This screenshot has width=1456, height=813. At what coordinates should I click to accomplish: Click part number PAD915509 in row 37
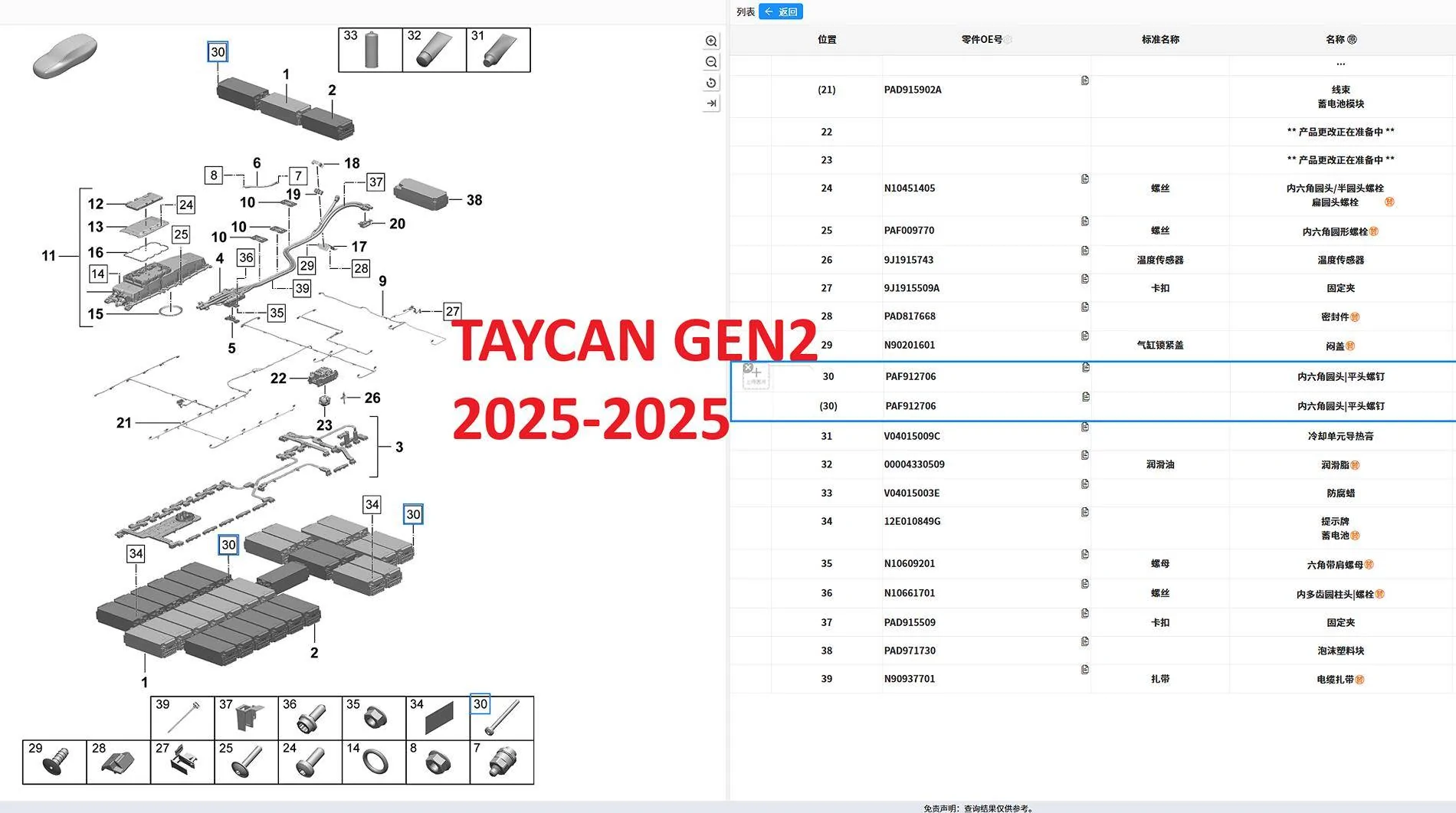click(910, 622)
